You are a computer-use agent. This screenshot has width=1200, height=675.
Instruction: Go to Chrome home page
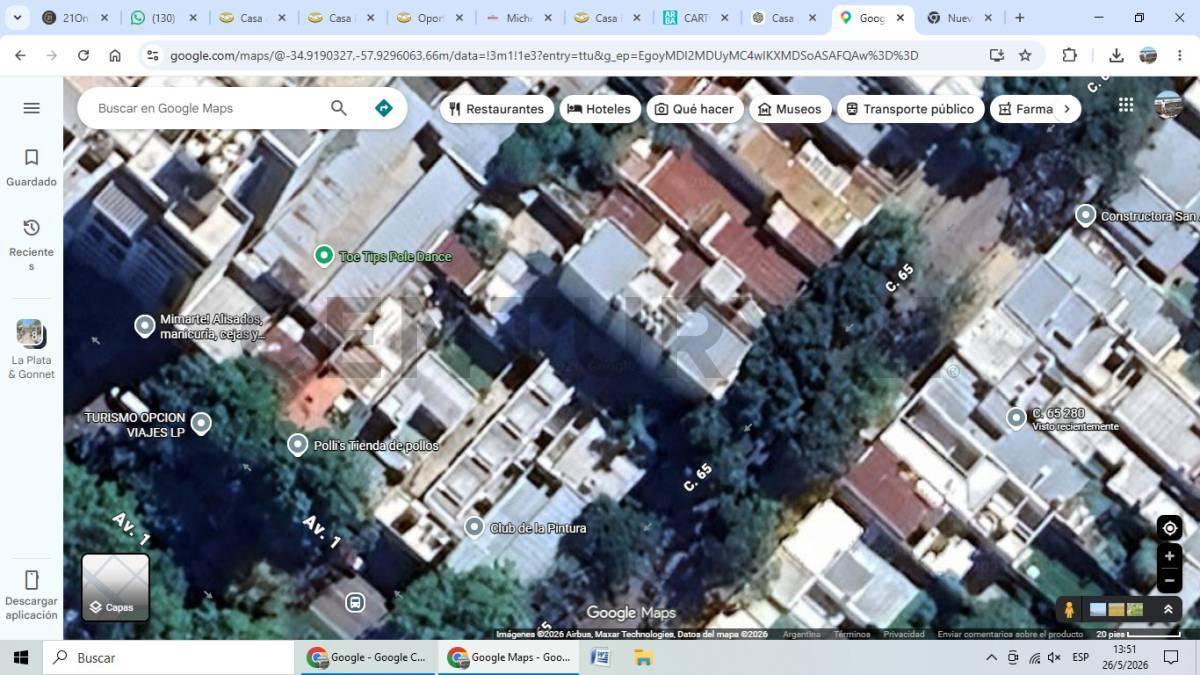pos(115,55)
